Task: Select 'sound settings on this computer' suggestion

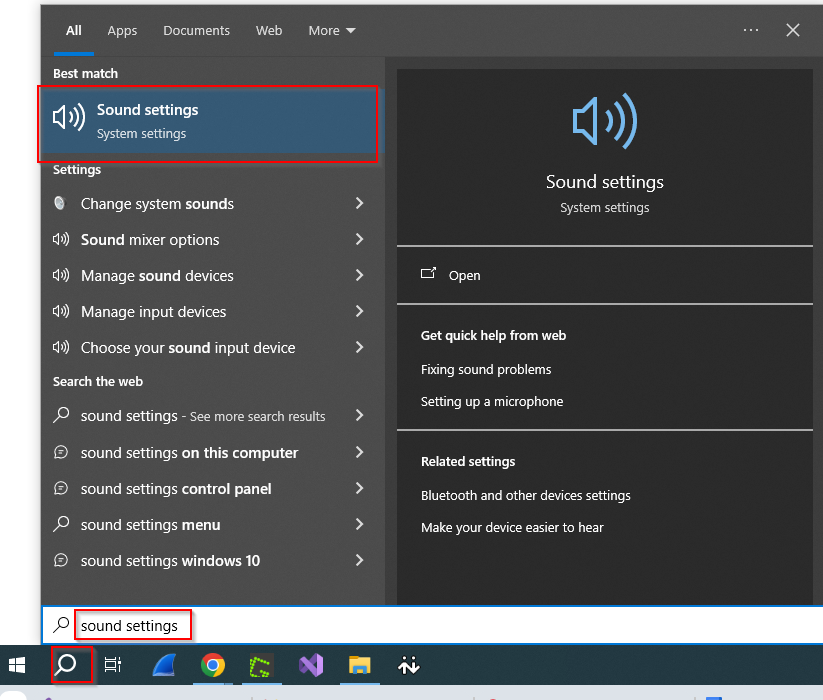Action: pos(212,452)
